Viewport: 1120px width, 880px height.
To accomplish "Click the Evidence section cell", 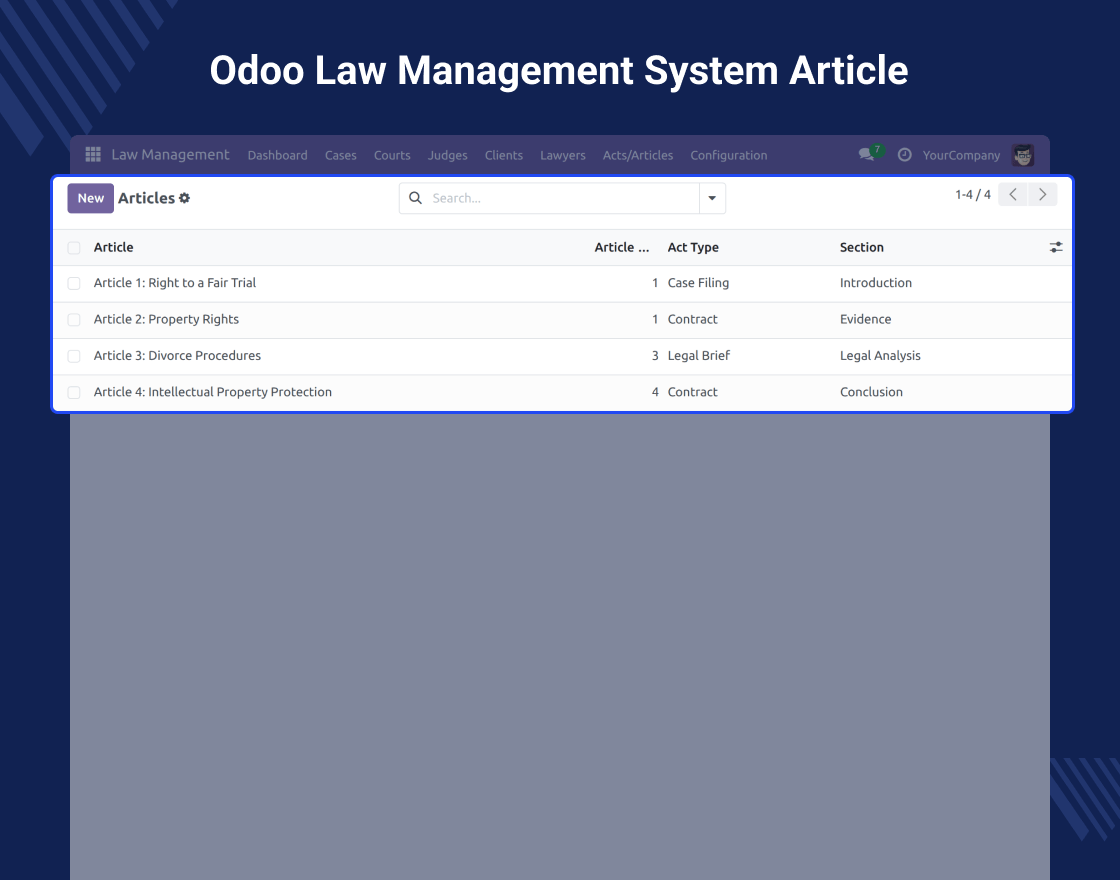I will pyautogui.click(x=865, y=319).
